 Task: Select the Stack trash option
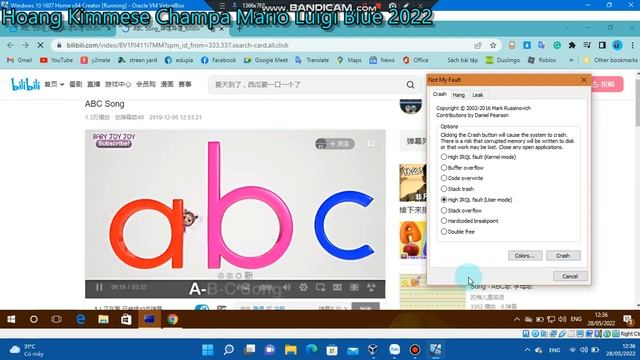457,189
